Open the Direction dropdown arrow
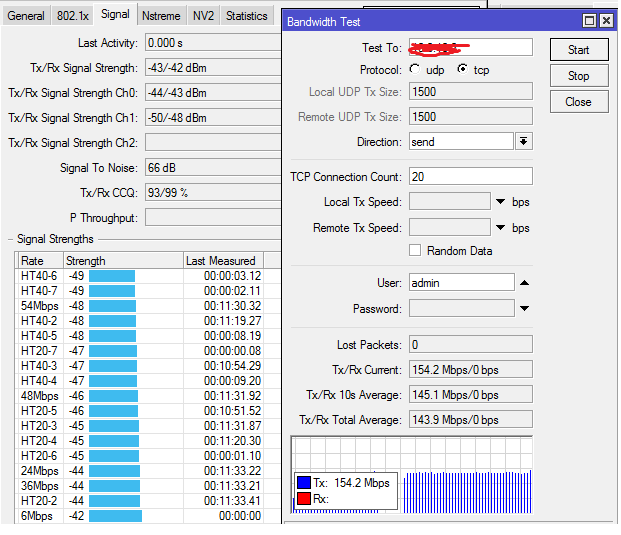 (x=523, y=142)
